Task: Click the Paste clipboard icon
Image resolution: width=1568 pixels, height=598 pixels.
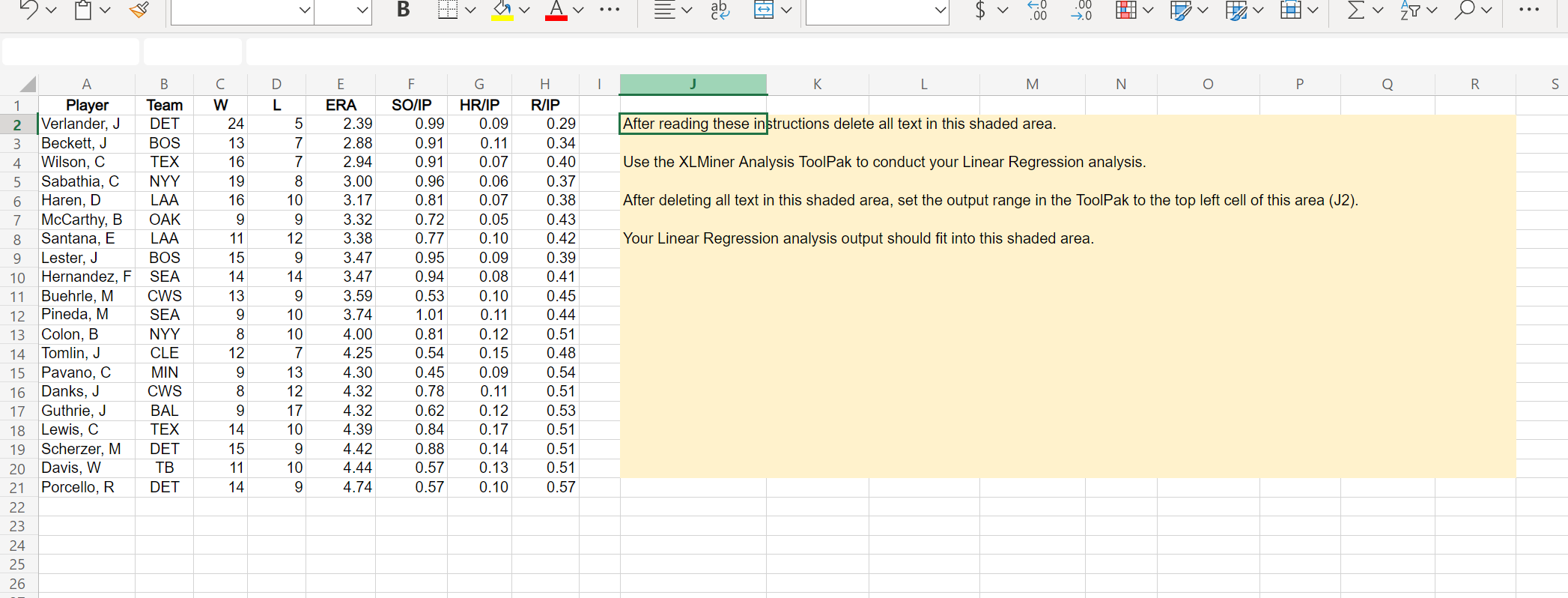Action: click(x=83, y=10)
